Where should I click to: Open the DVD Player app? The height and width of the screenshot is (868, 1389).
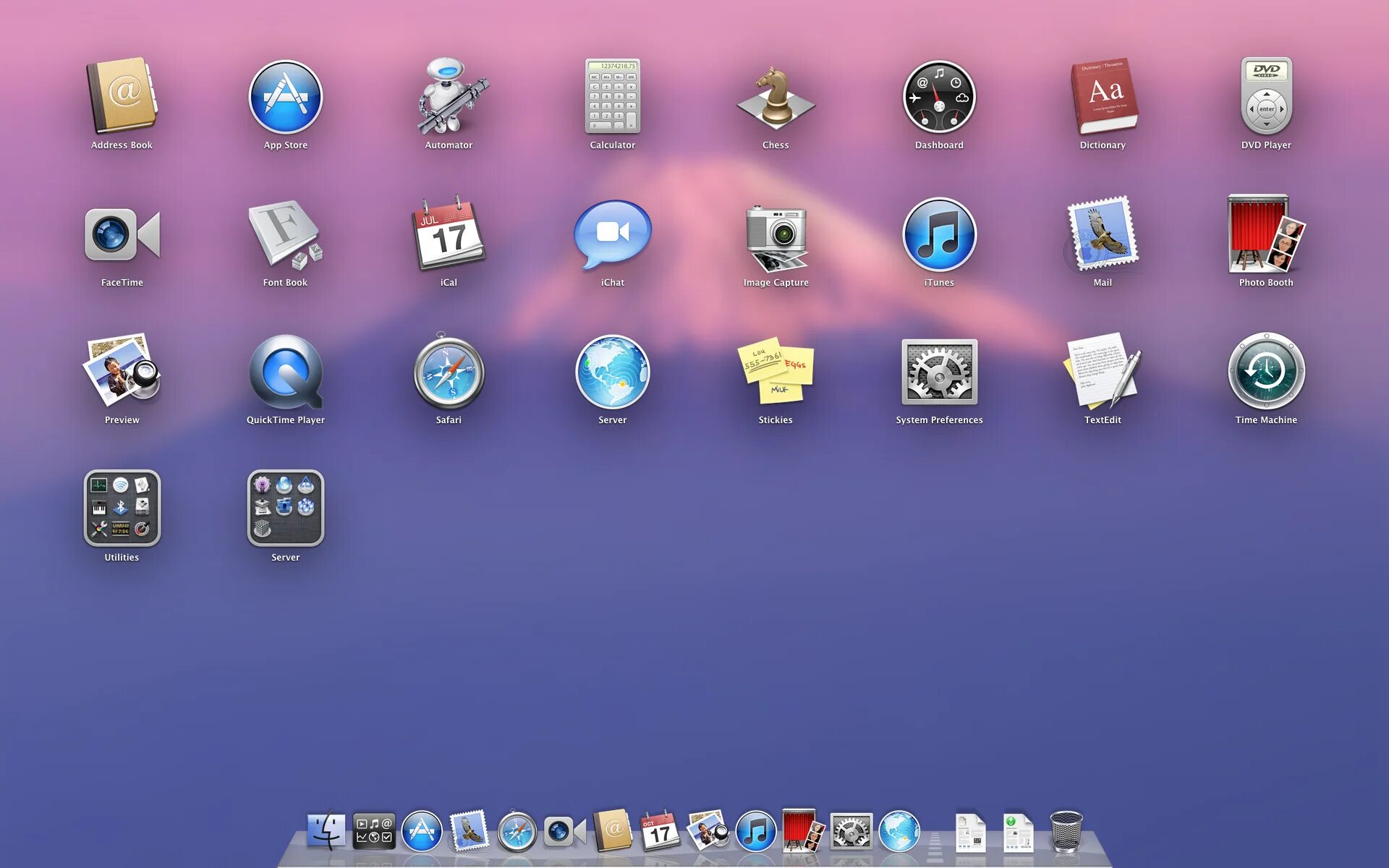pyautogui.click(x=1266, y=95)
